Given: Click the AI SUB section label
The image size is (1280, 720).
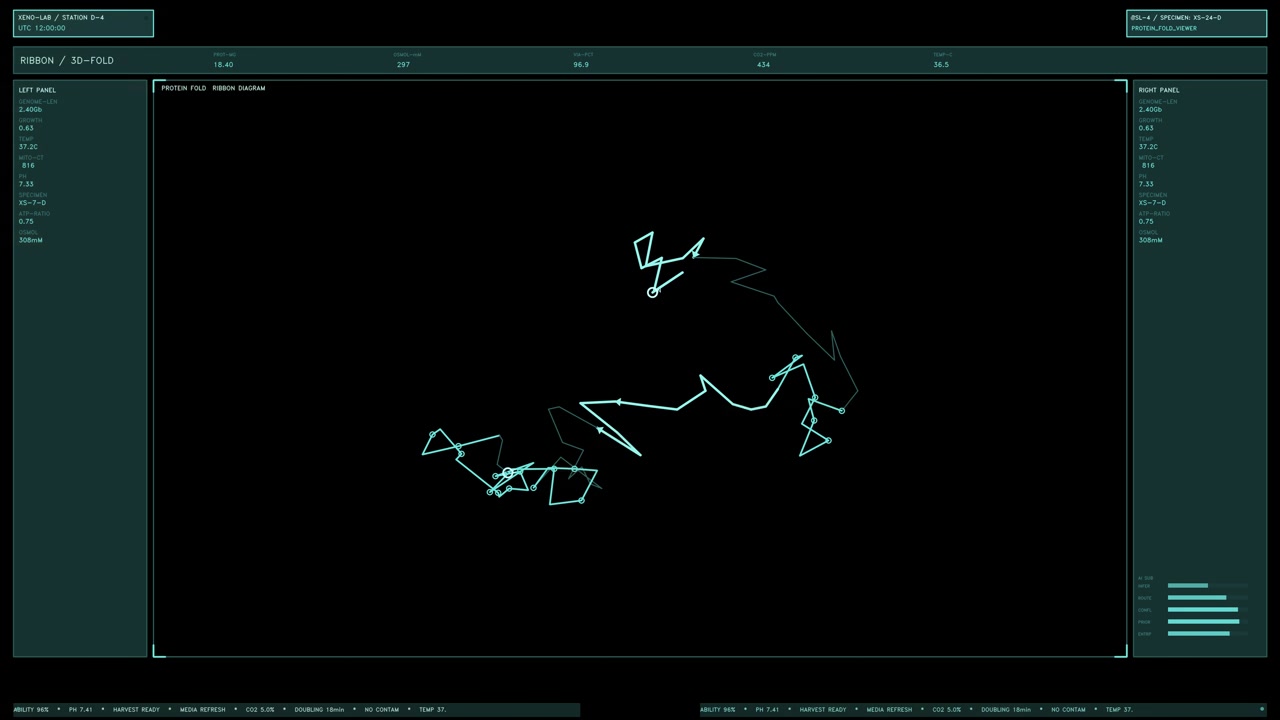Looking at the screenshot, I should coord(1145,578).
